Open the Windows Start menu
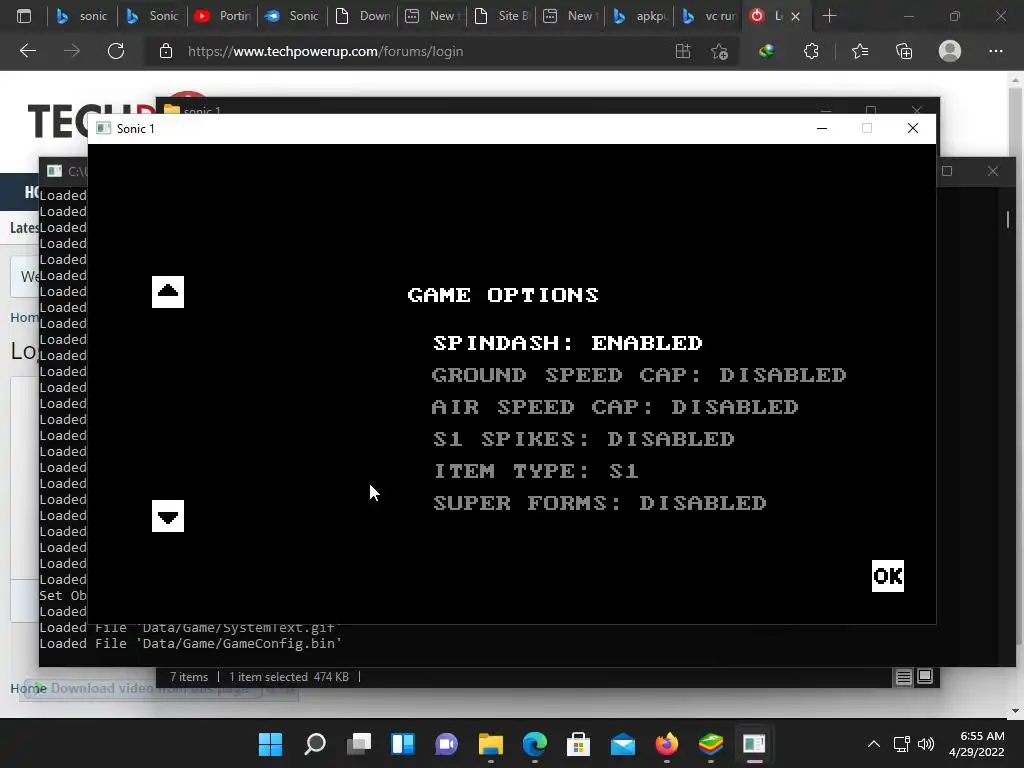 click(x=270, y=744)
